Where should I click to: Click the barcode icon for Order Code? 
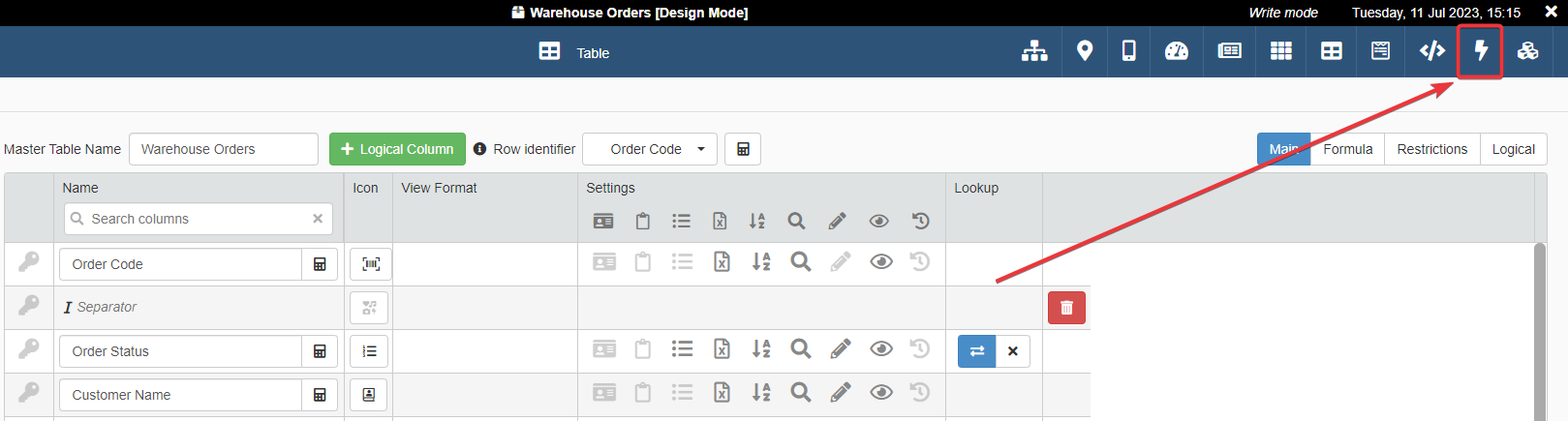tap(370, 264)
